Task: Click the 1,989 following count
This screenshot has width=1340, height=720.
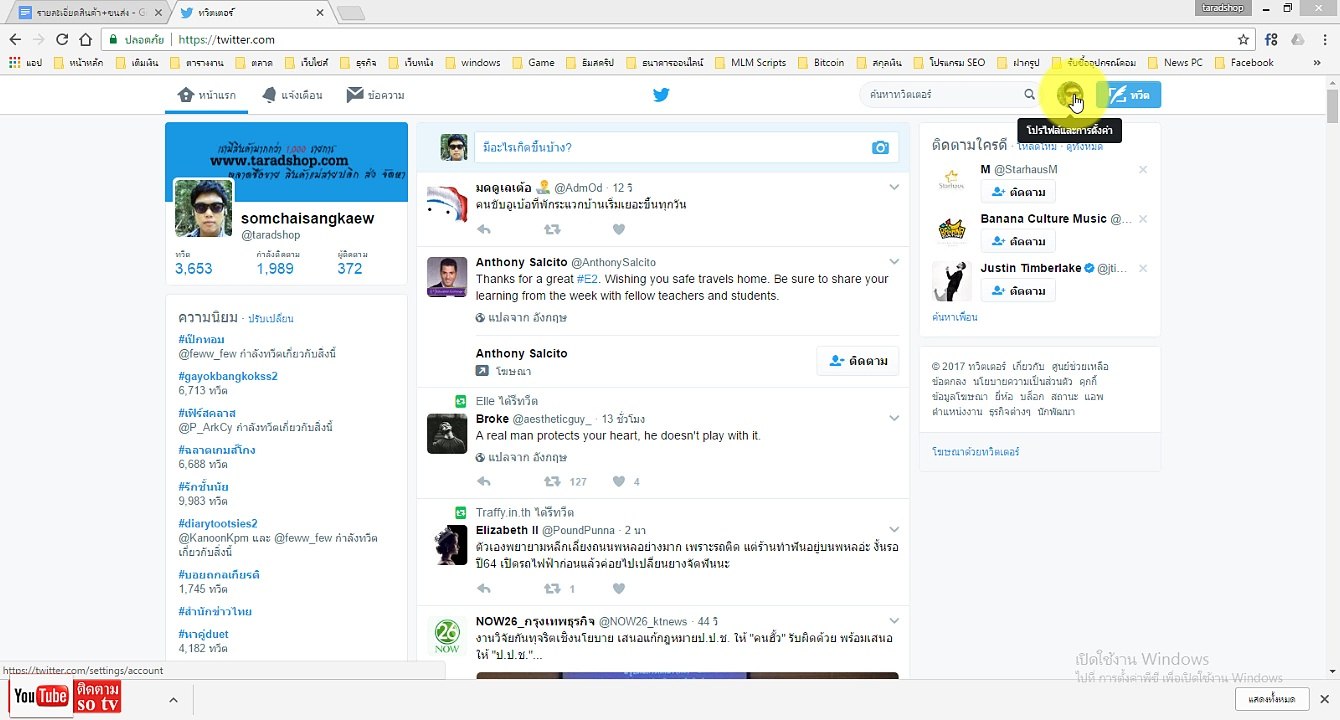Action: tap(275, 268)
